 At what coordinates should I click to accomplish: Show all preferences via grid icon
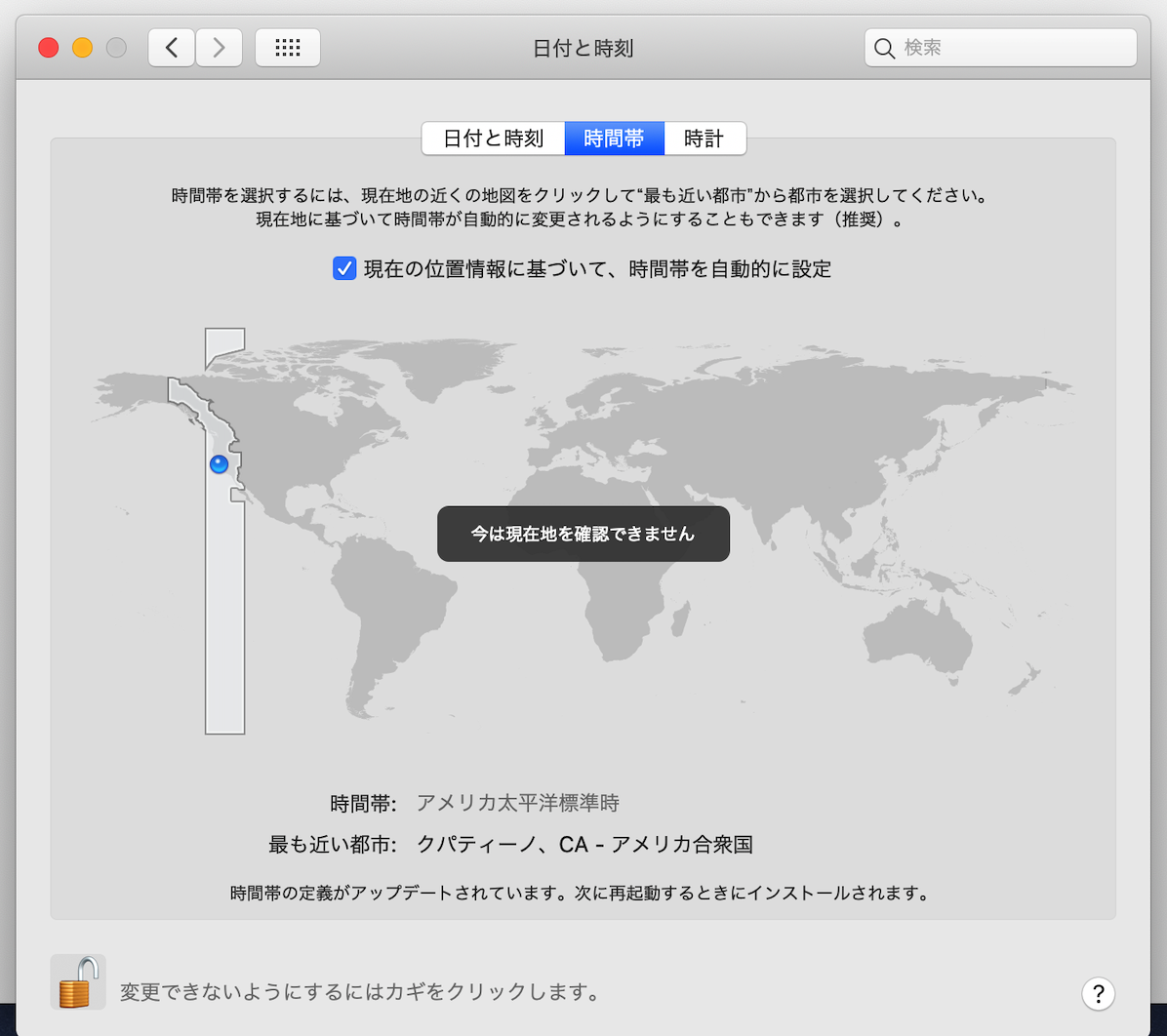288,48
